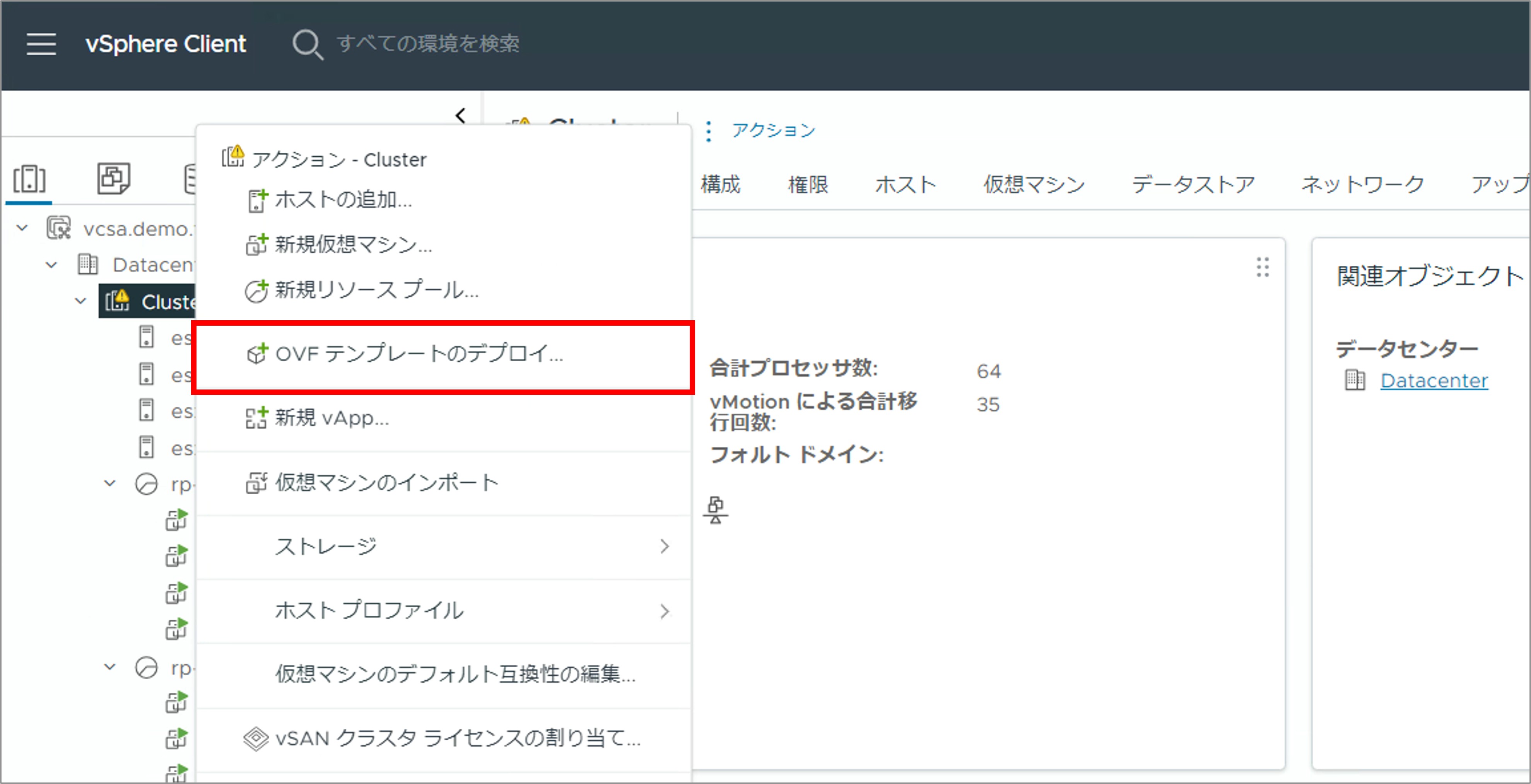
Task: Click the vSAN license diamond icon
Action: (256, 739)
